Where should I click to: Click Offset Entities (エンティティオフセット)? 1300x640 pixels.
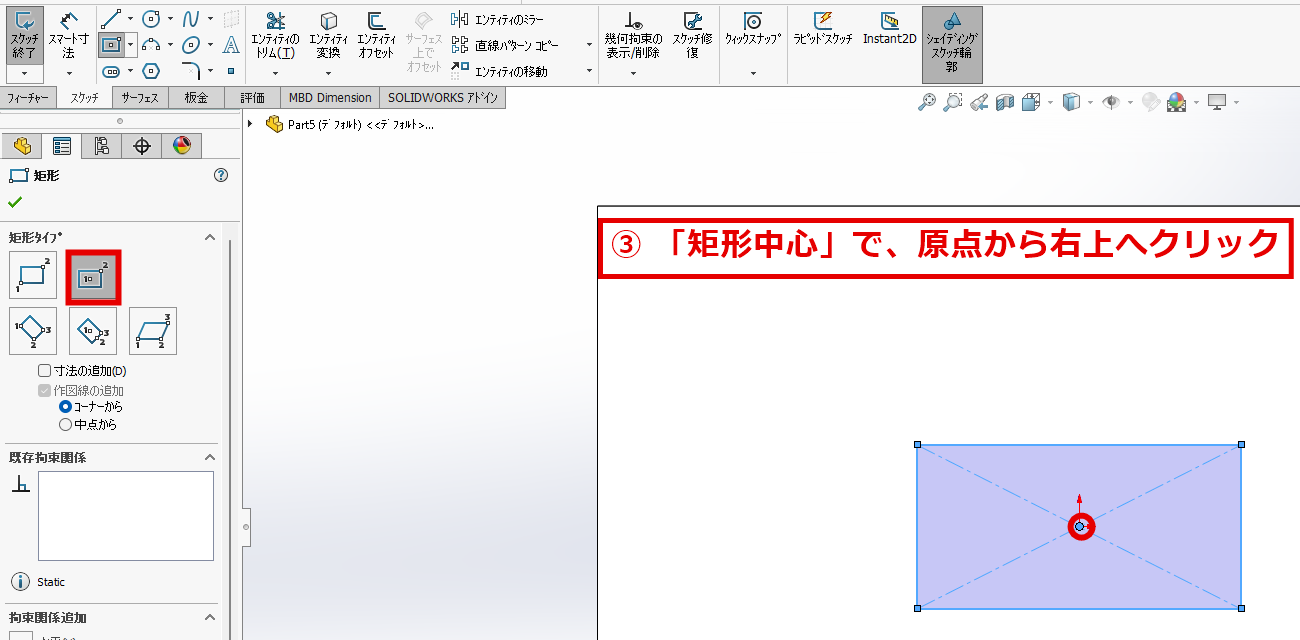pyautogui.click(x=376, y=35)
